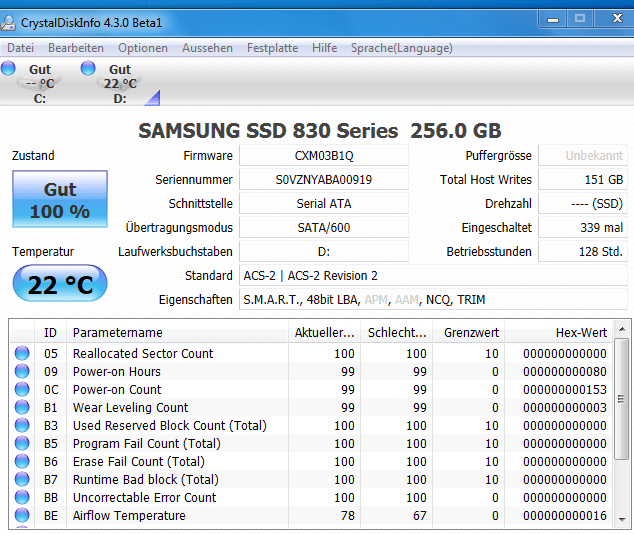Click the serial number S0VZNYABA00919 field
Viewport: 634px width, 534px height.
coord(324,179)
